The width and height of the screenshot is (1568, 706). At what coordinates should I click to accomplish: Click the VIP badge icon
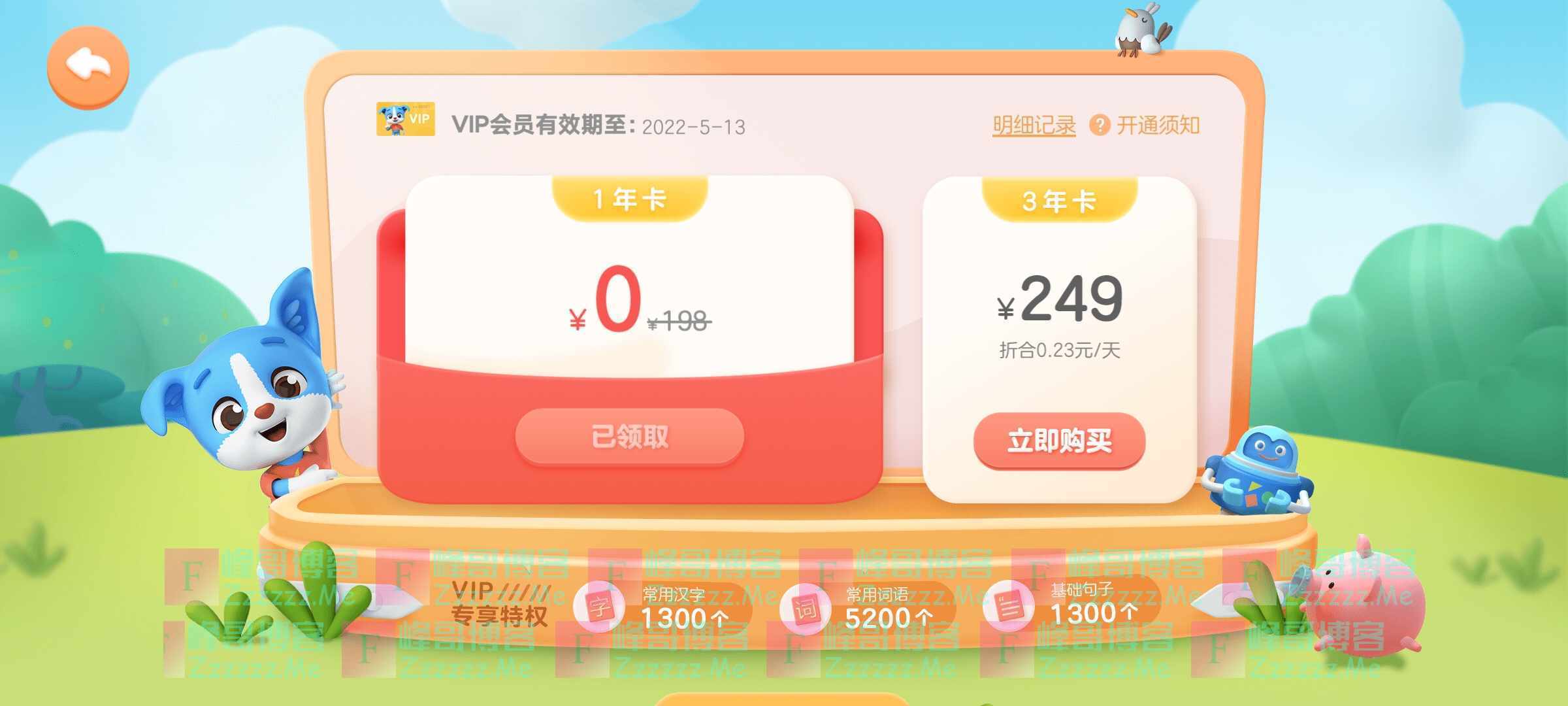point(405,119)
